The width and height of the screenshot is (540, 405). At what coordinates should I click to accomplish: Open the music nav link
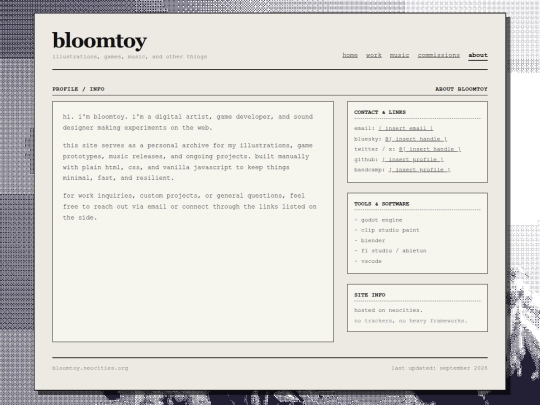pyautogui.click(x=399, y=55)
